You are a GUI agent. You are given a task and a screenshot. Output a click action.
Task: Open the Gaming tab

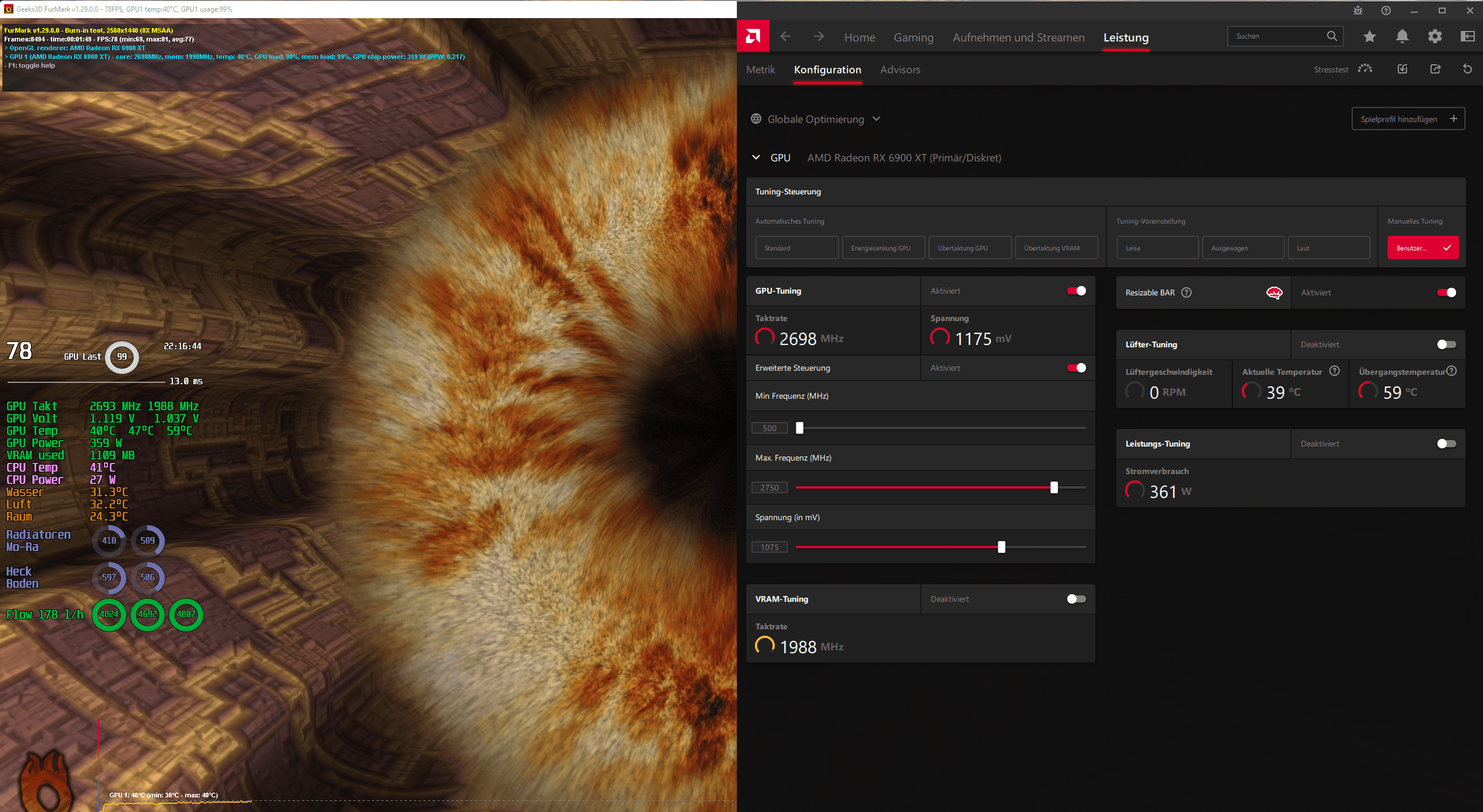pos(913,37)
